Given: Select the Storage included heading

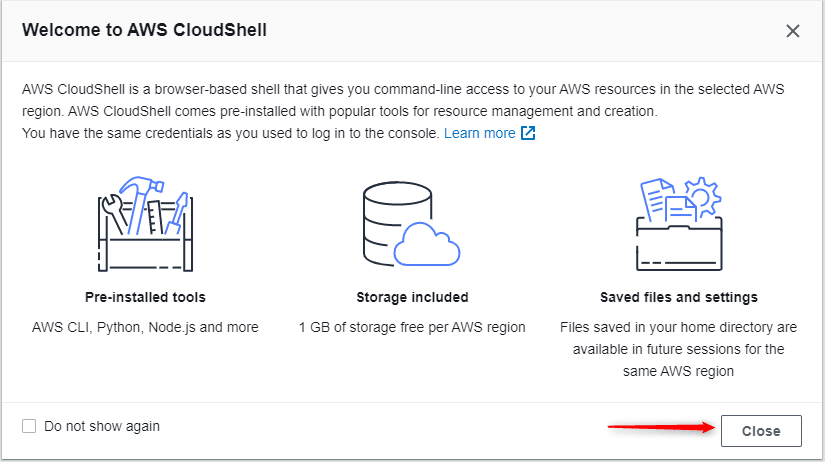Looking at the screenshot, I should tap(412, 297).
